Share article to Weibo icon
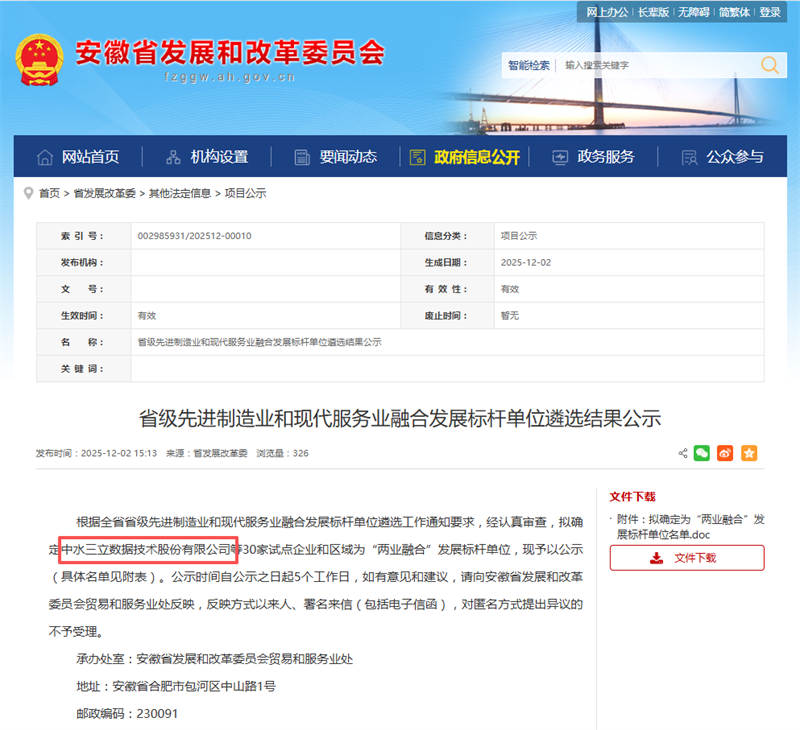This screenshot has height=730, width=800. pos(725,453)
